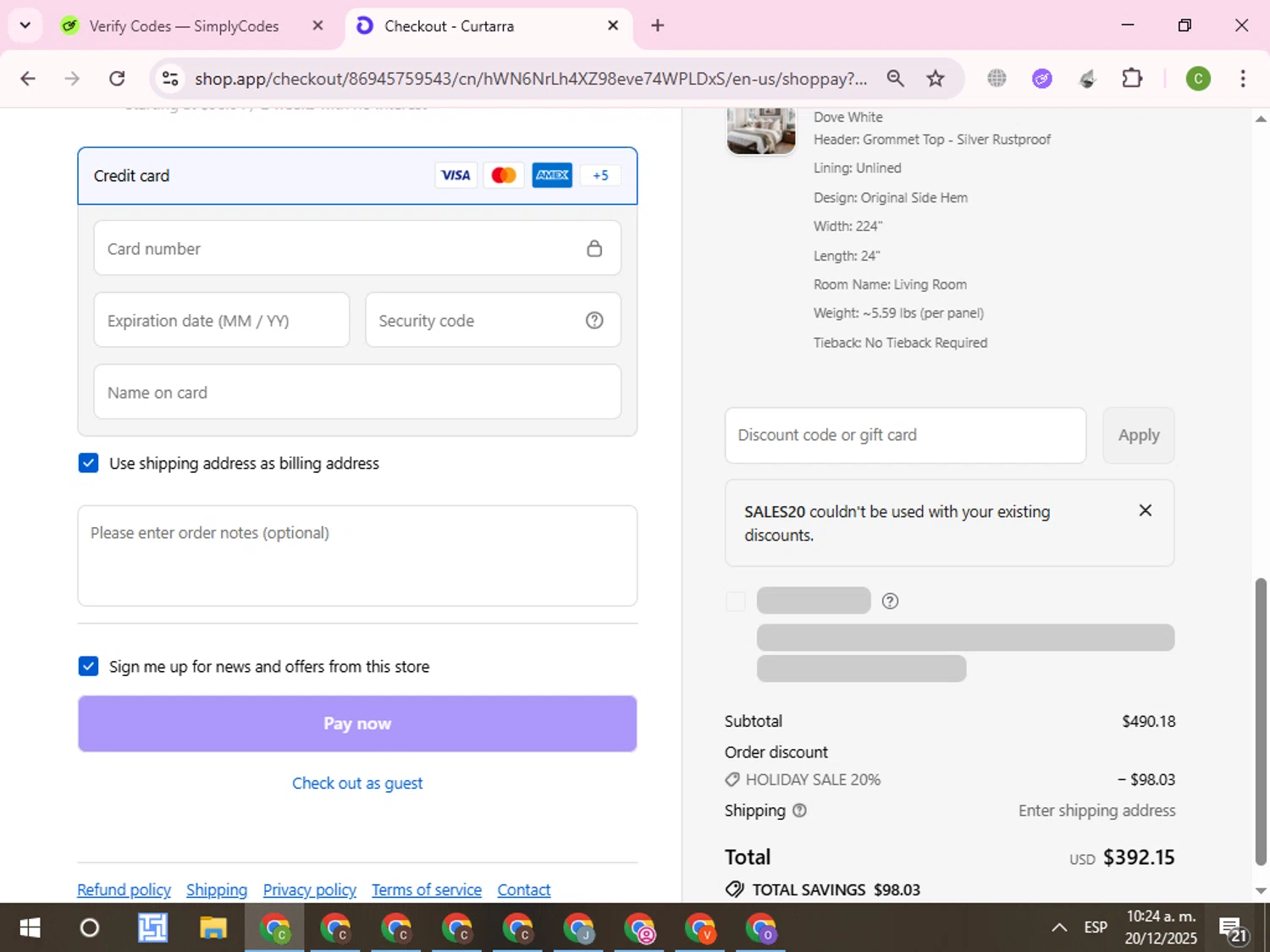Toggle the loading placeholder checkbox
The height and width of the screenshot is (952, 1270).
(736, 601)
